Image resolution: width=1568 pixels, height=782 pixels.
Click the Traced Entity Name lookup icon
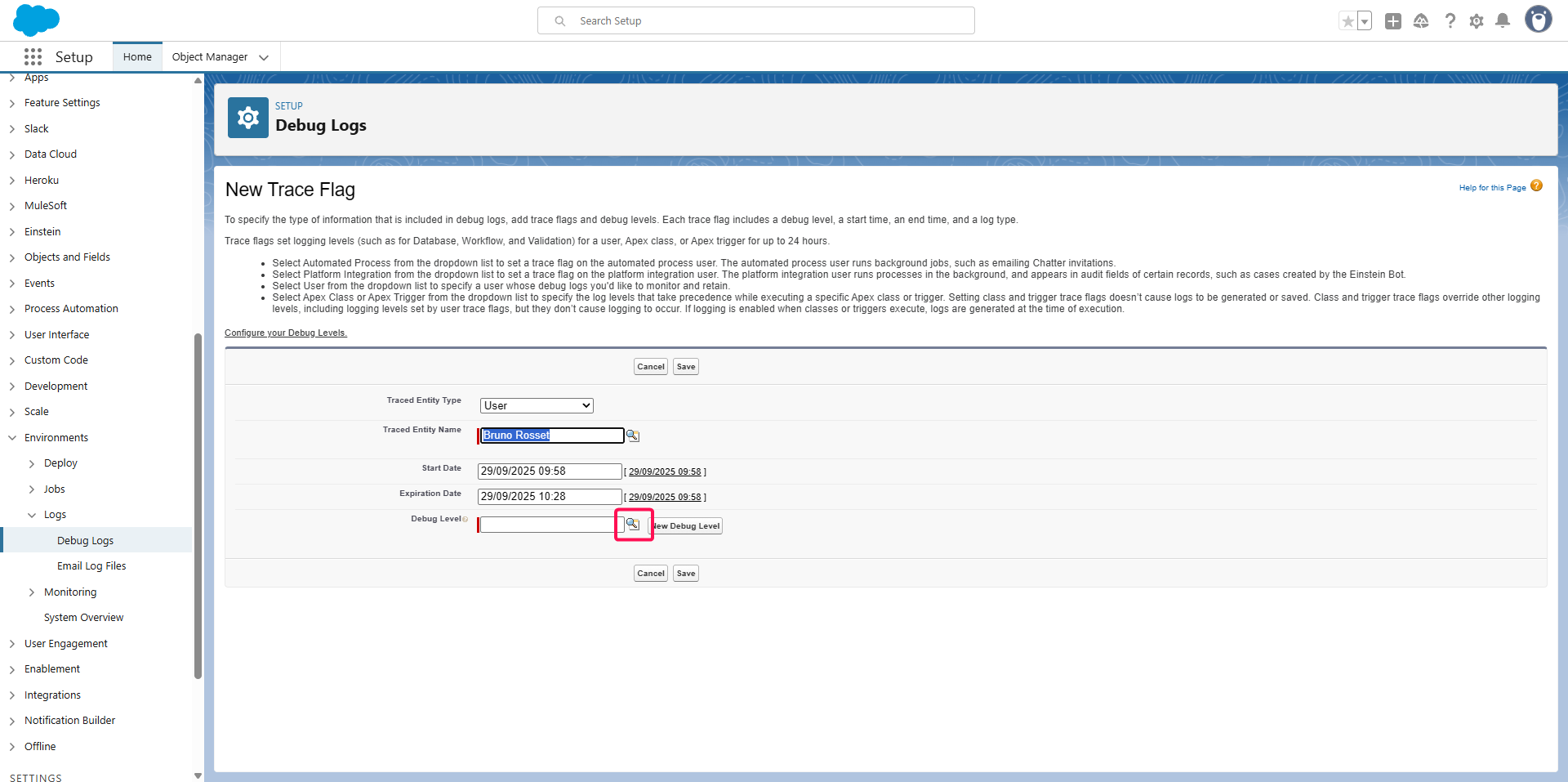coord(632,436)
